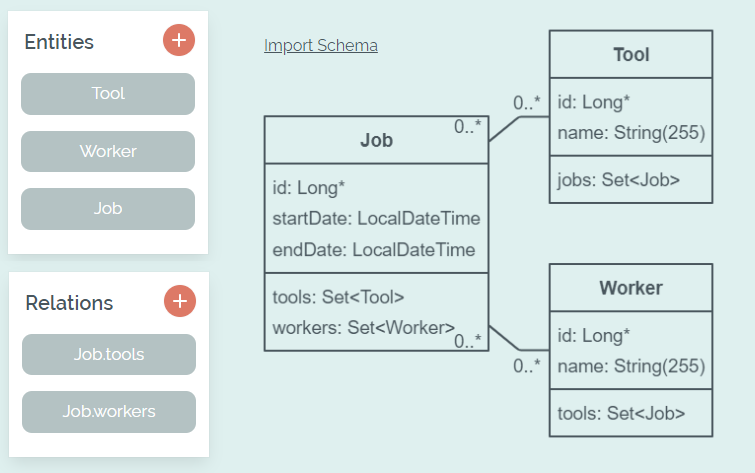Select the Worker entity button
755x473 pixels.
(108, 151)
